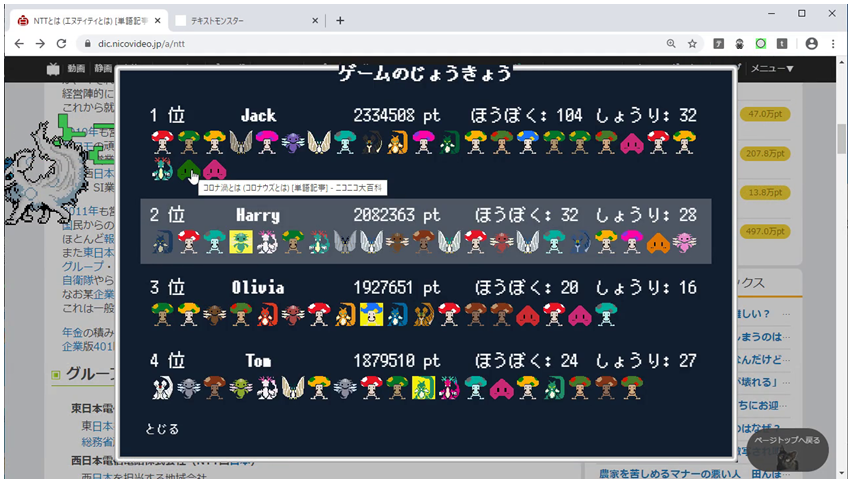
Task: Click the first red mushroom in Jack's row
Action: pyautogui.click(x=161, y=142)
